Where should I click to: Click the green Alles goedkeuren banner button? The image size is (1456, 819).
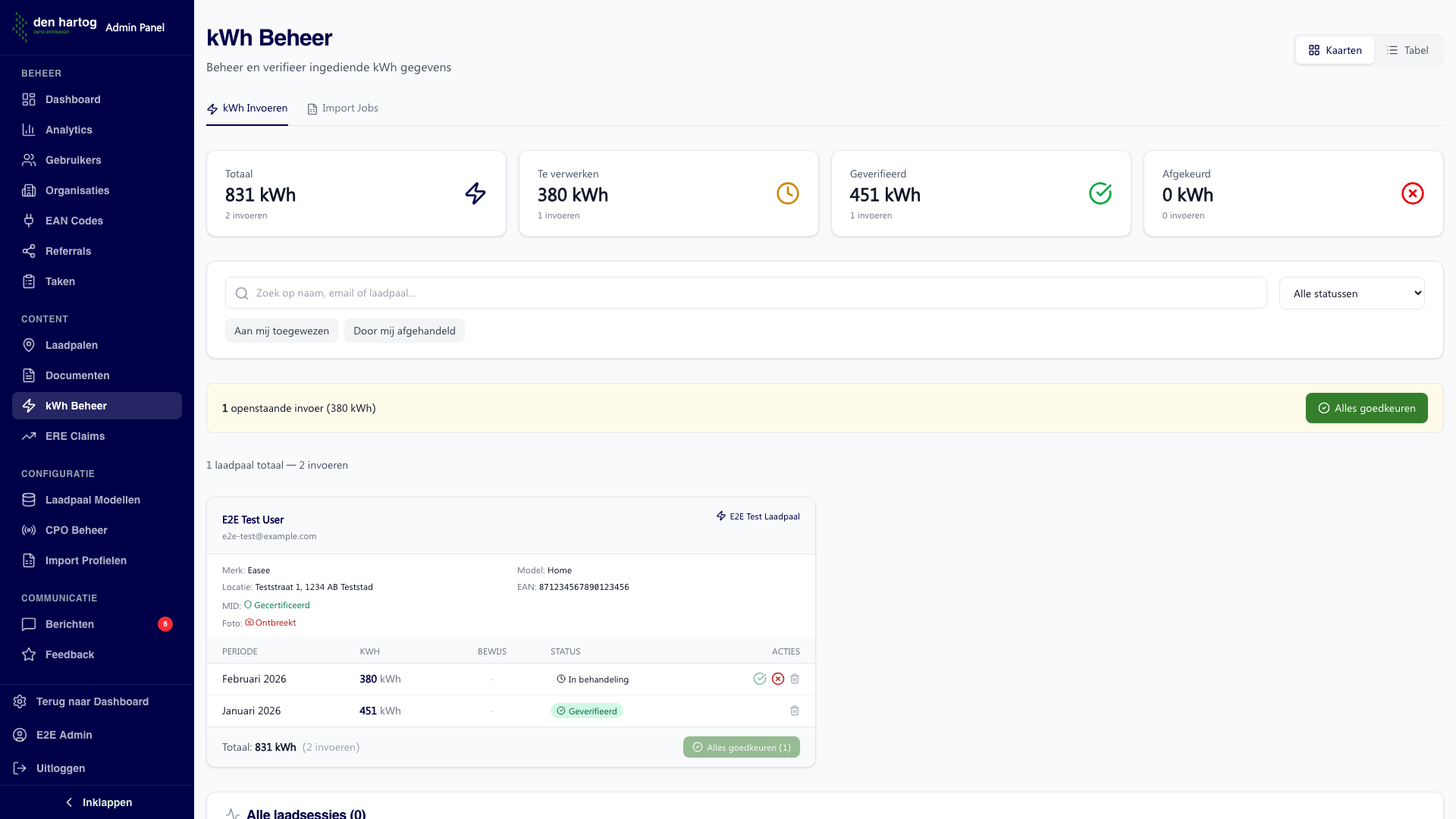pos(1366,408)
